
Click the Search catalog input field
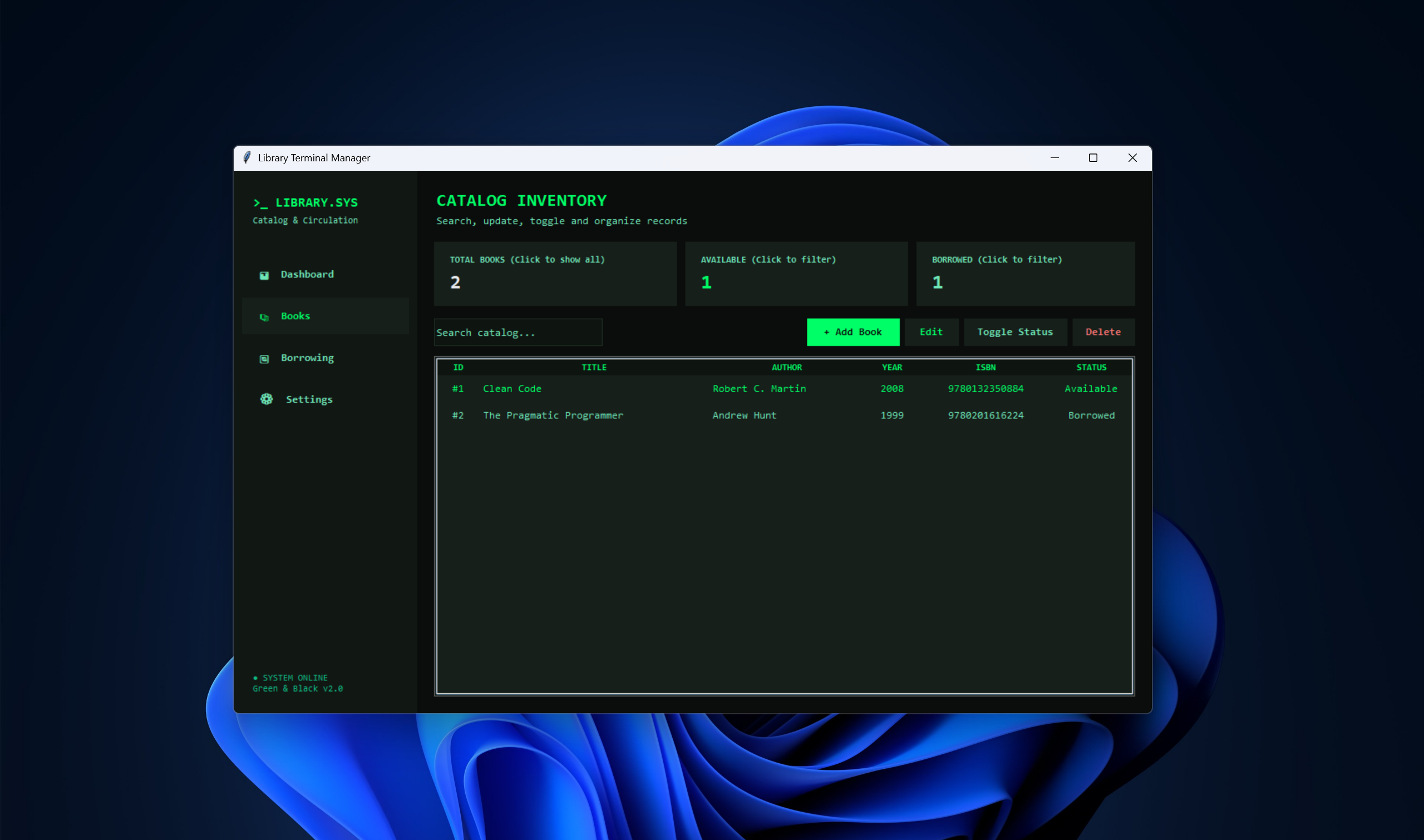pos(518,332)
